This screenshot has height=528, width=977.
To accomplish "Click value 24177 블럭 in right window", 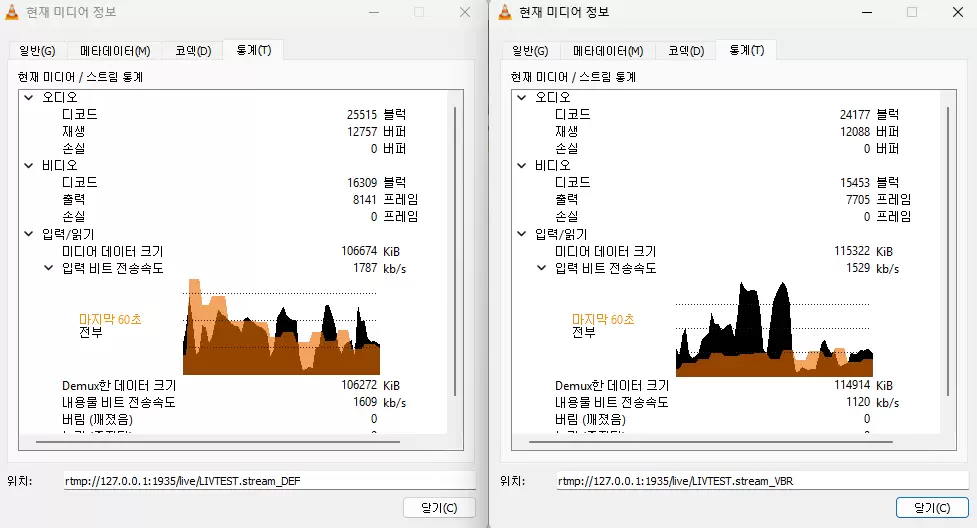I will coord(869,115).
